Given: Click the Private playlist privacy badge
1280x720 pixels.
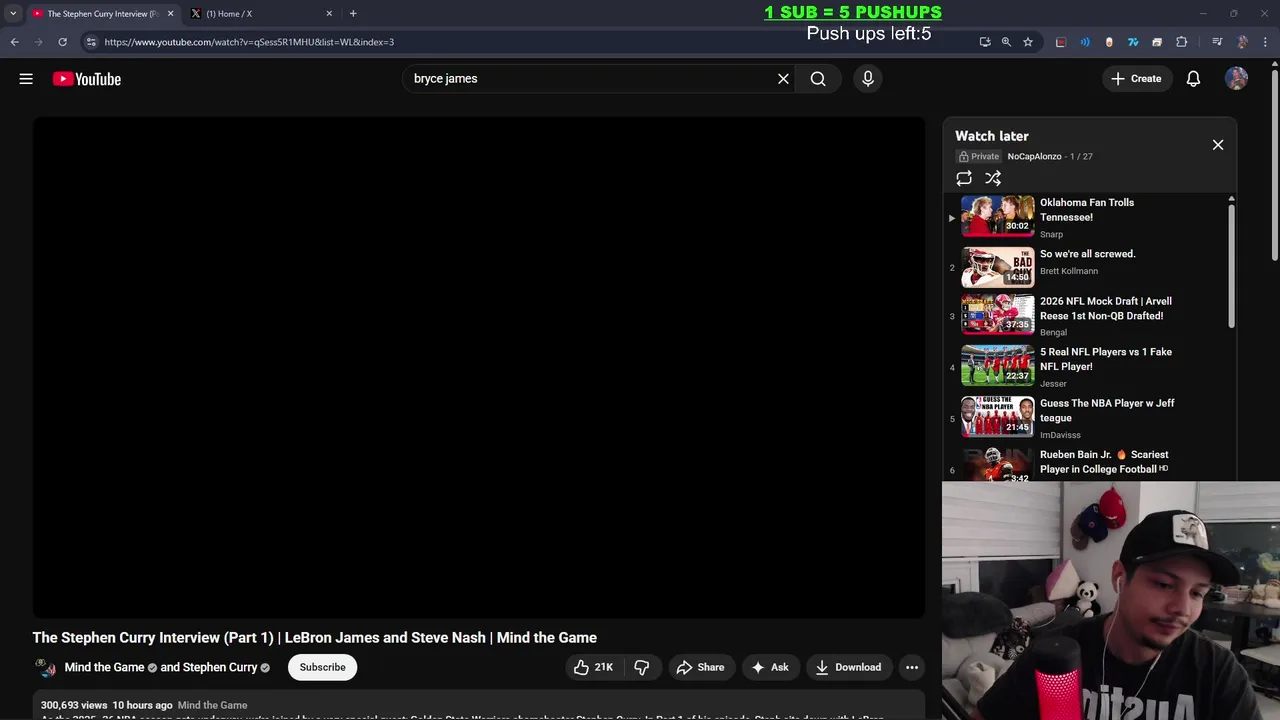Looking at the screenshot, I should (979, 157).
